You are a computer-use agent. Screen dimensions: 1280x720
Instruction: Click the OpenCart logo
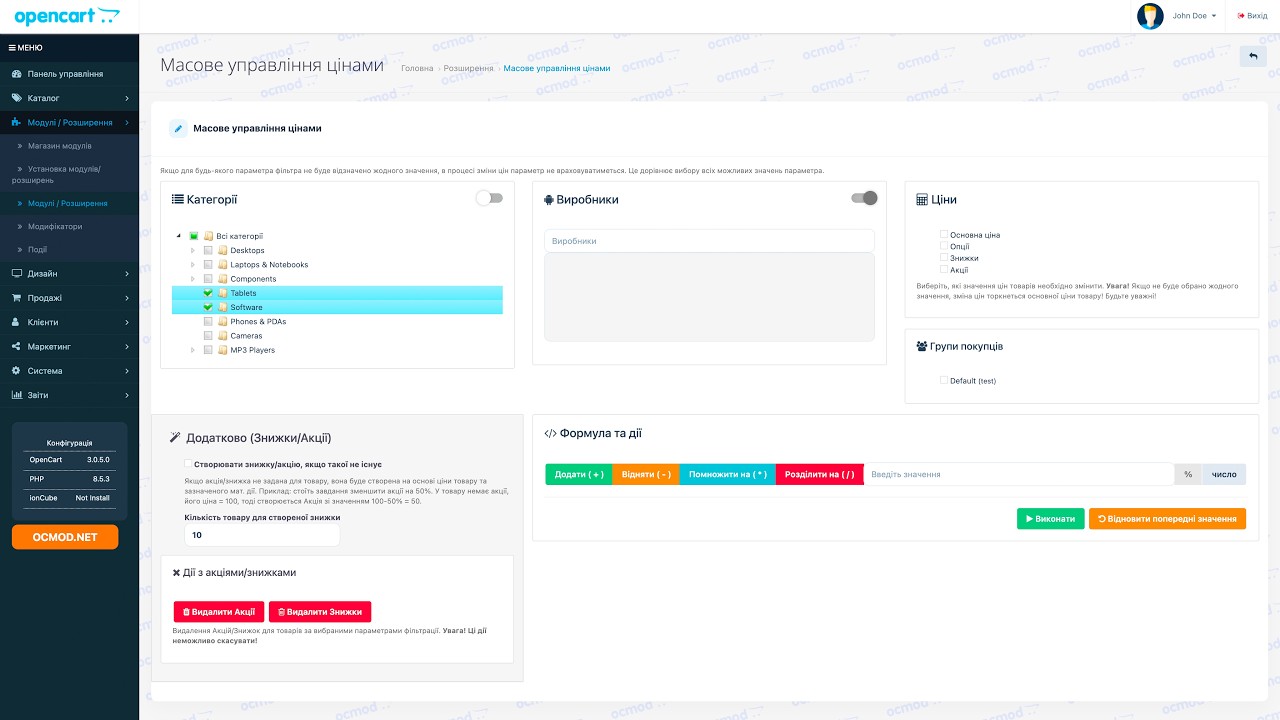tap(67, 16)
